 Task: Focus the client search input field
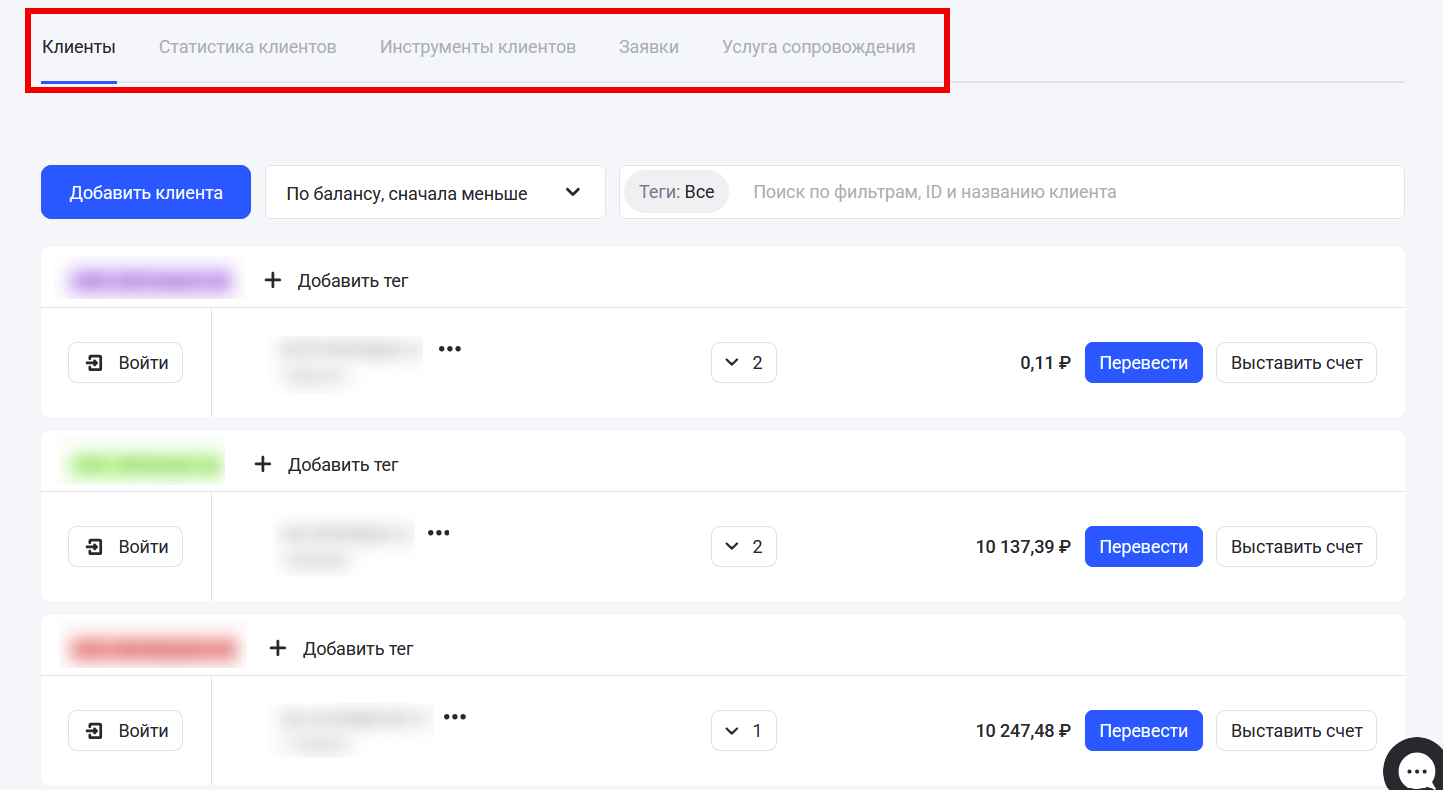coord(1060,192)
